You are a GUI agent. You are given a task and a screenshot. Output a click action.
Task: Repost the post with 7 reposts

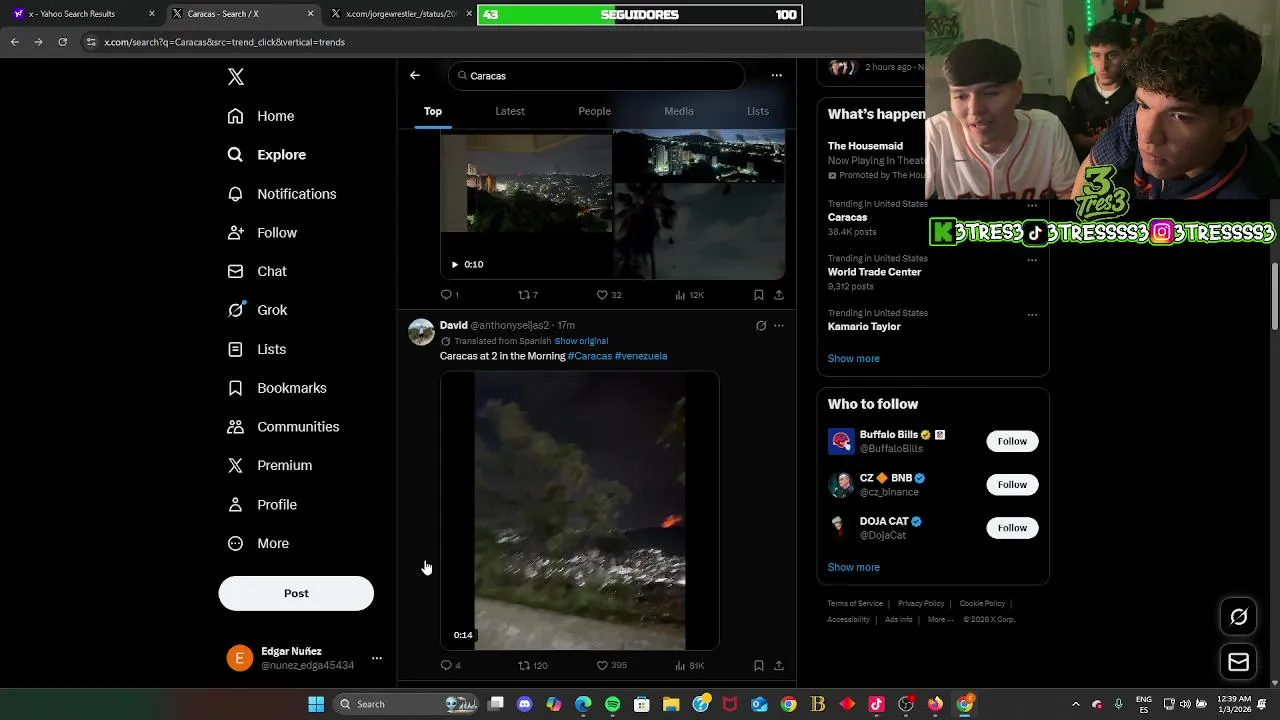click(x=528, y=295)
